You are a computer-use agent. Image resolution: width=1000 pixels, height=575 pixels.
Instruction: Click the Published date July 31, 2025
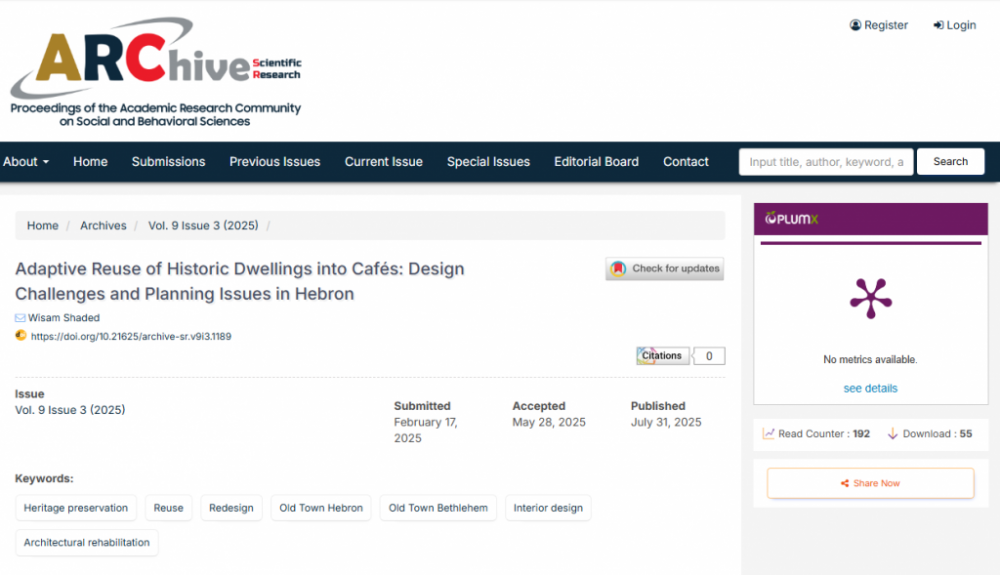coord(666,422)
